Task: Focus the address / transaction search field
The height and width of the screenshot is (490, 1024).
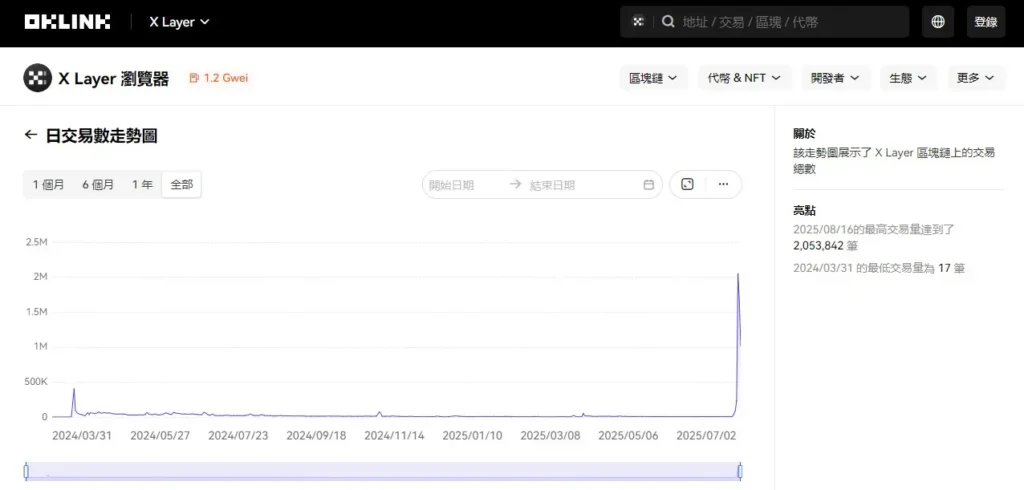Action: coord(765,22)
